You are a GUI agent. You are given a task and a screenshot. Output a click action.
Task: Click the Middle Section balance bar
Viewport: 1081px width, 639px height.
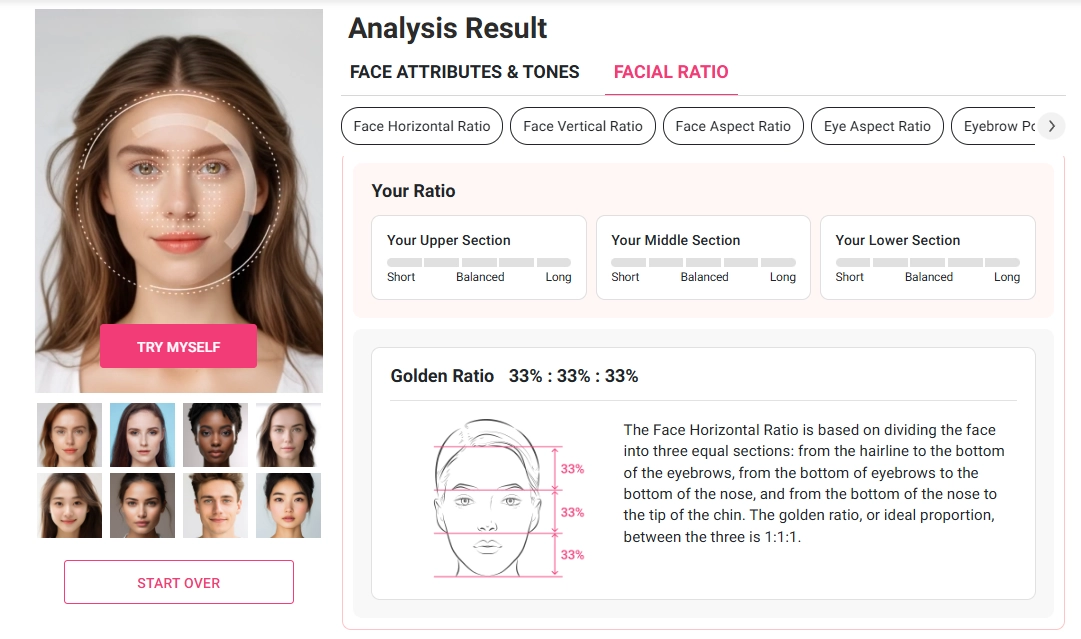(x=703, y=262)
